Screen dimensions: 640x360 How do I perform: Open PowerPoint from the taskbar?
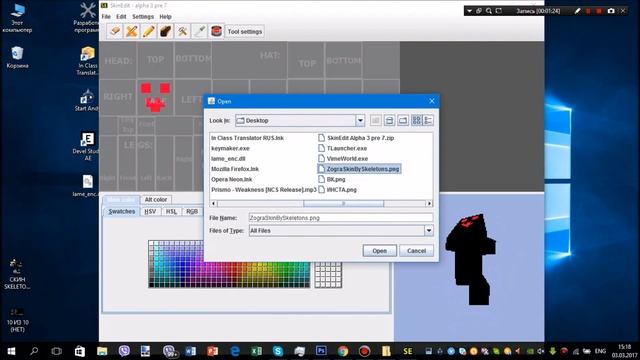[x=213, y=351]
